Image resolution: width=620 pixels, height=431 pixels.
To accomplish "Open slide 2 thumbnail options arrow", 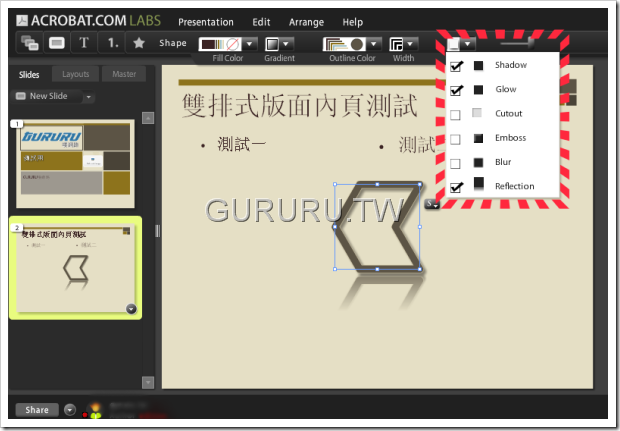I will coord(131,309).
